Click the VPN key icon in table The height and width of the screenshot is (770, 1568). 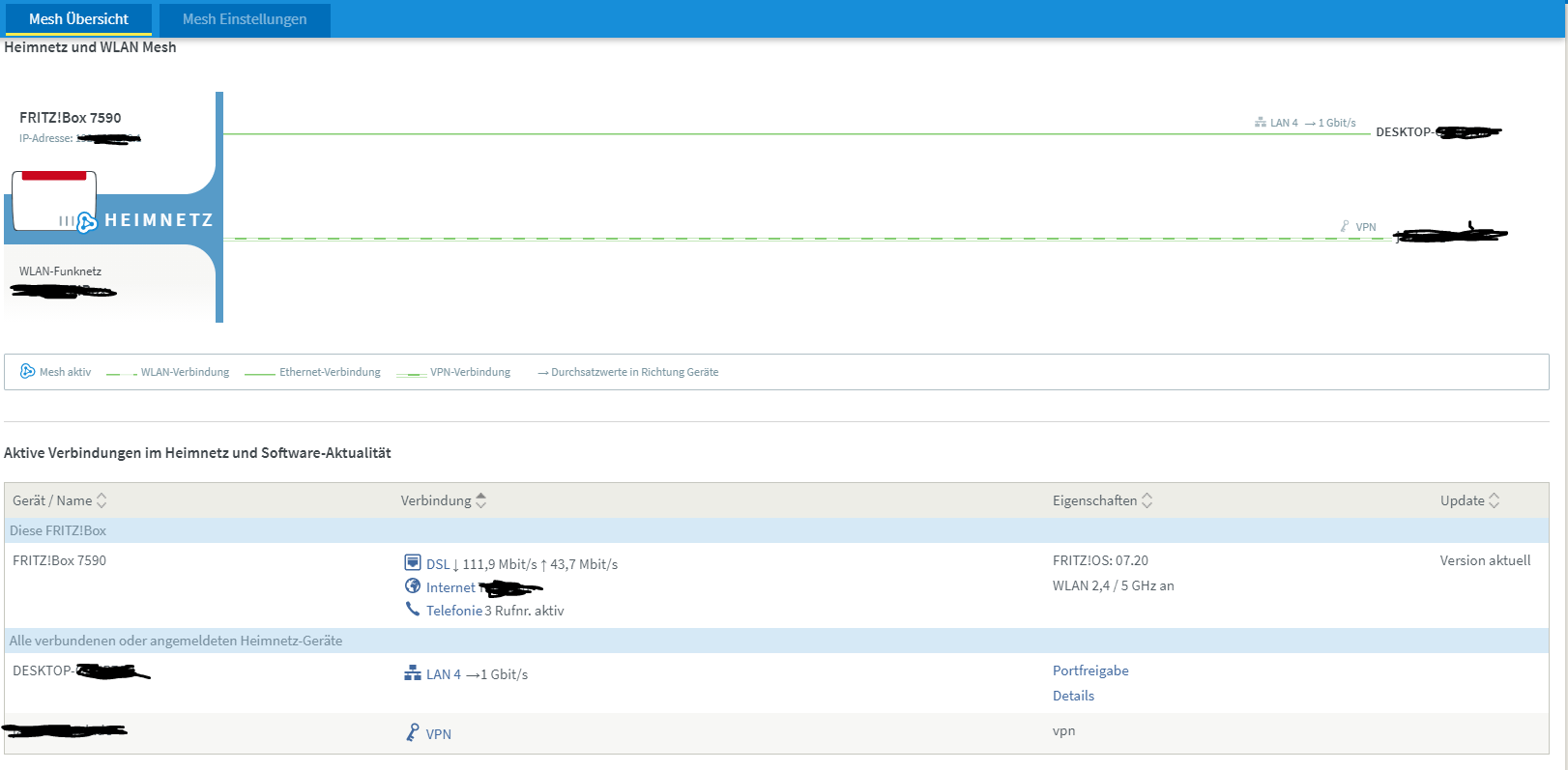coord(413,732)
